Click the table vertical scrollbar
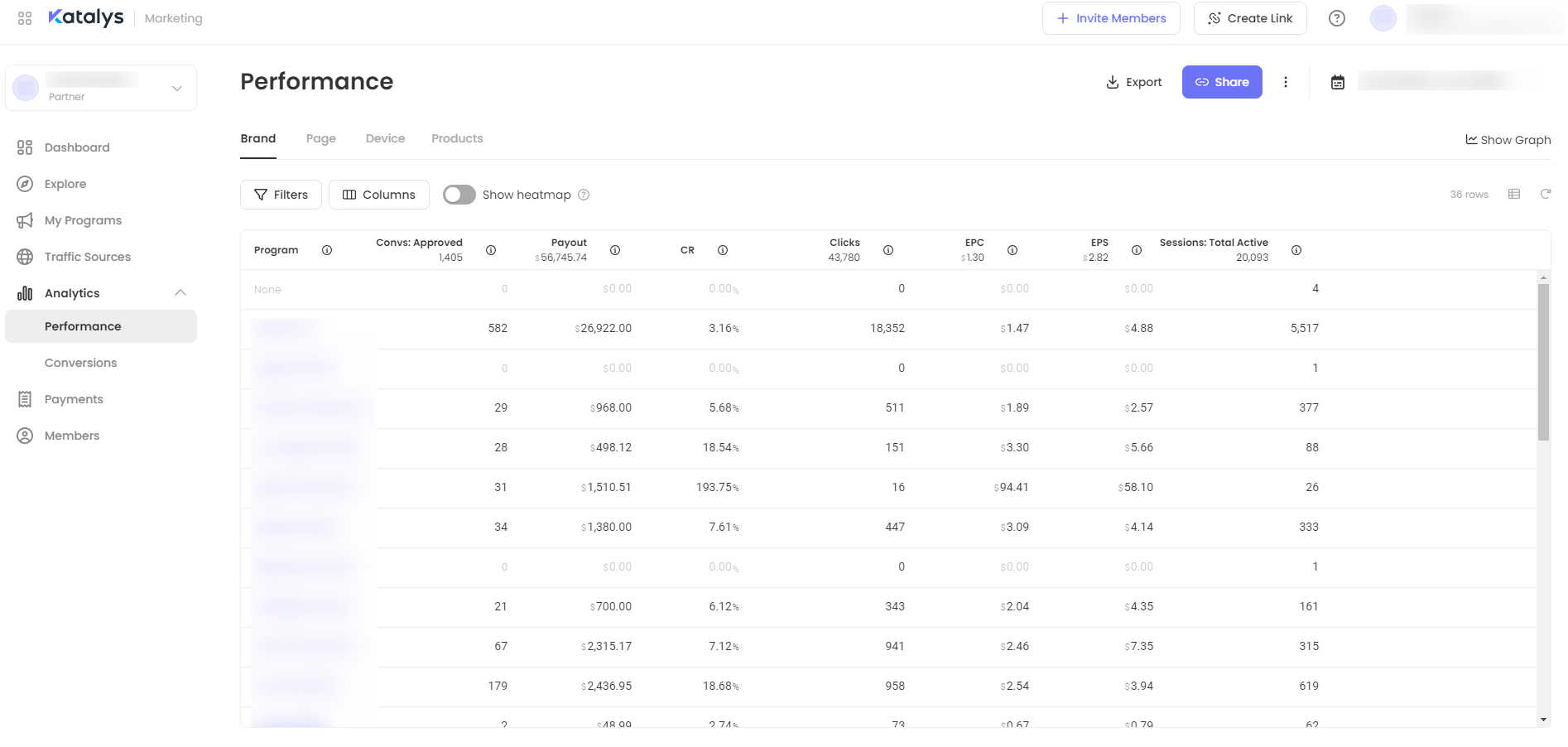 point(1543,363)
